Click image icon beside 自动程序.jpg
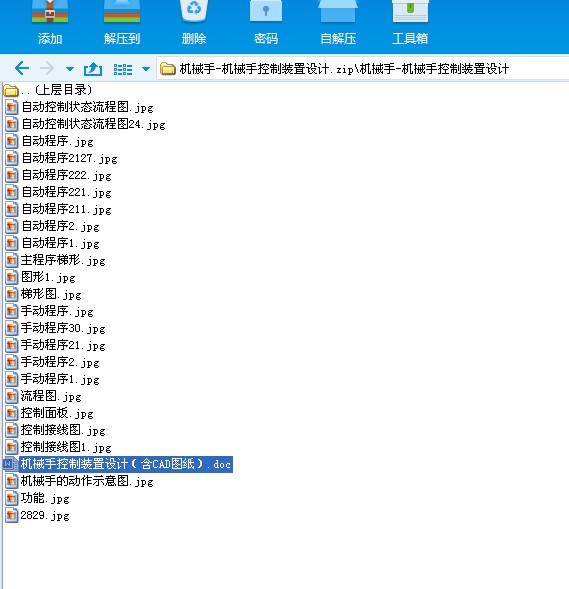 [x=12, y=141]
